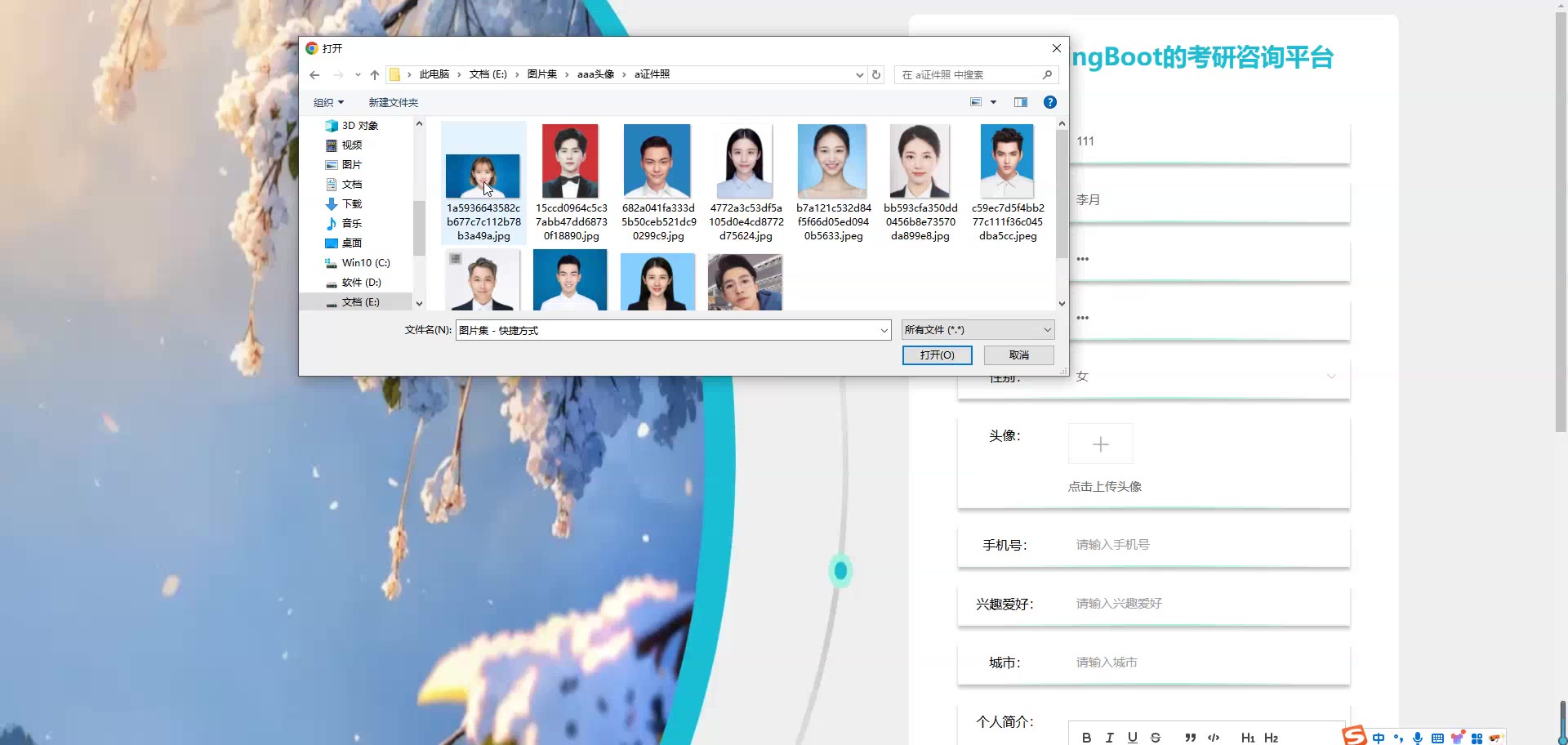Open the 性别 gender dropdown
The width and height of the screenshot is (1568, 745).
tap(1209, 377)
